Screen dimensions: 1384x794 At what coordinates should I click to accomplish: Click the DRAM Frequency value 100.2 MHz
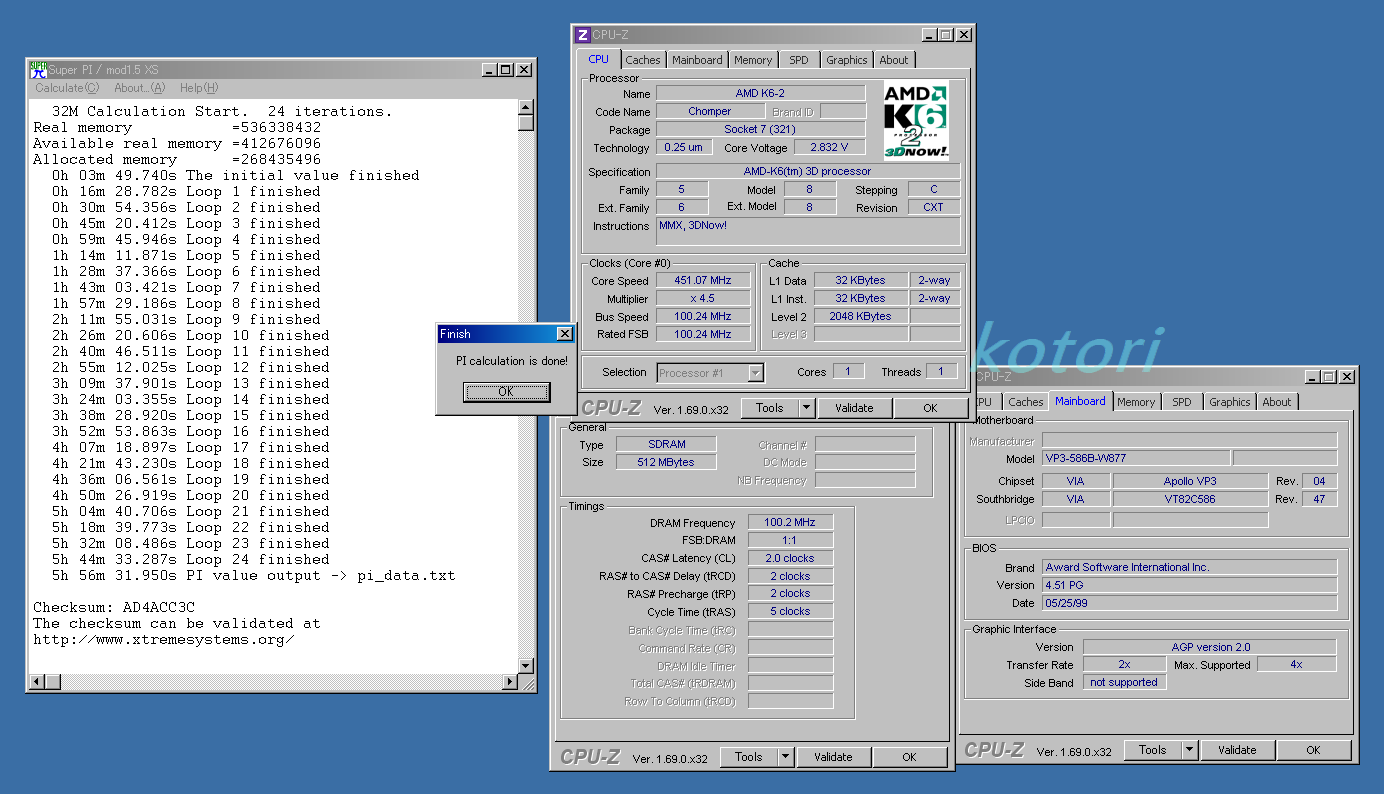coord(790,522)
